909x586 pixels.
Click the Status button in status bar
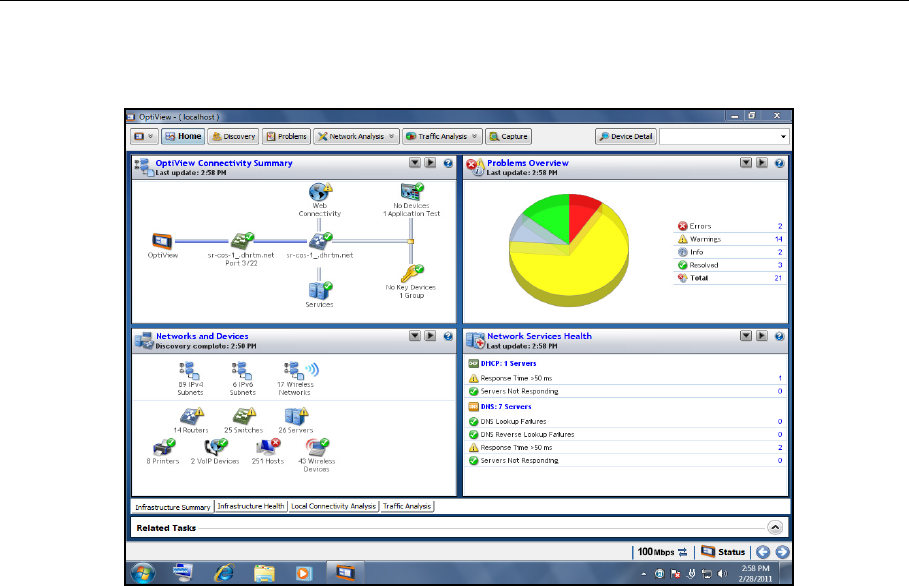[723, 552]
